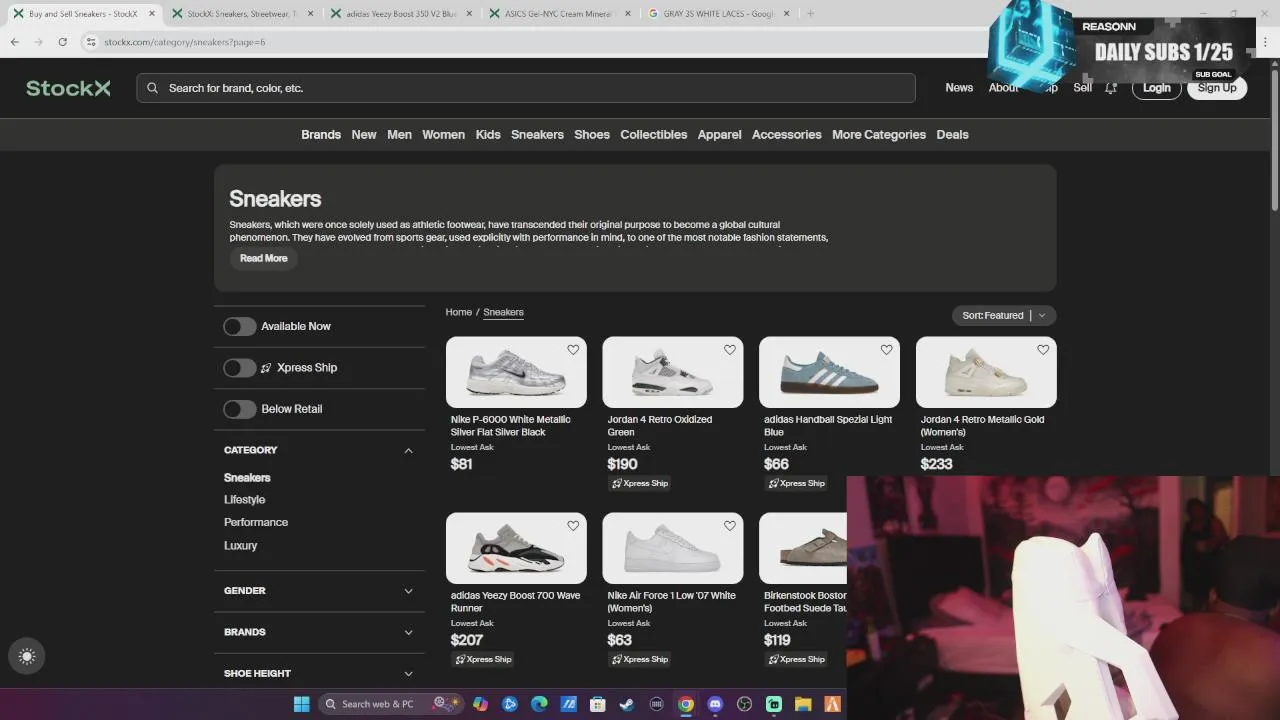The width and height of the screenshot is (1280, 720).
Task: Open a new browser tab
Action: pos(810,14)
